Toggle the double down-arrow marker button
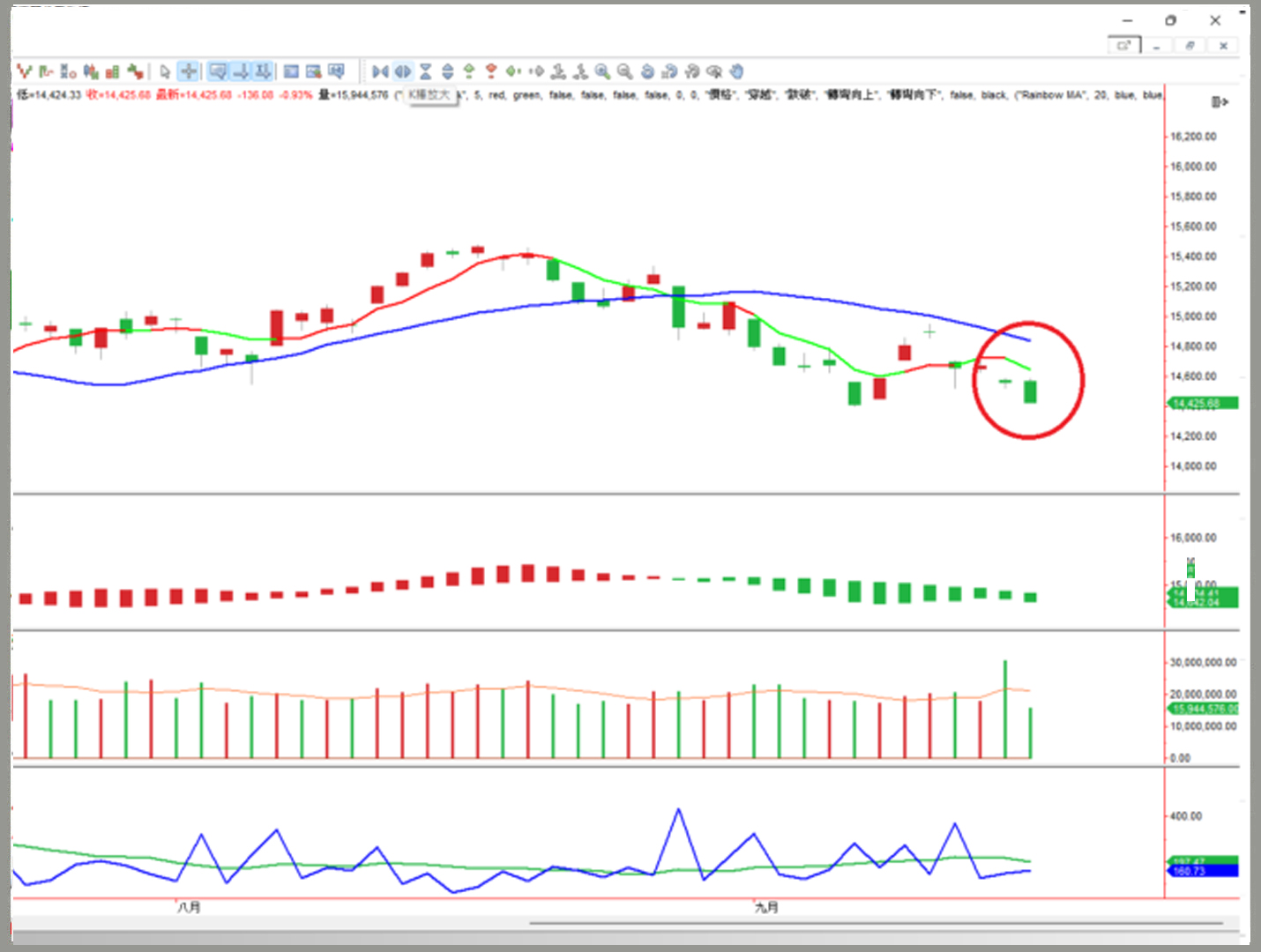This screenshot has width=1261, height=952. tap(263, 71)
